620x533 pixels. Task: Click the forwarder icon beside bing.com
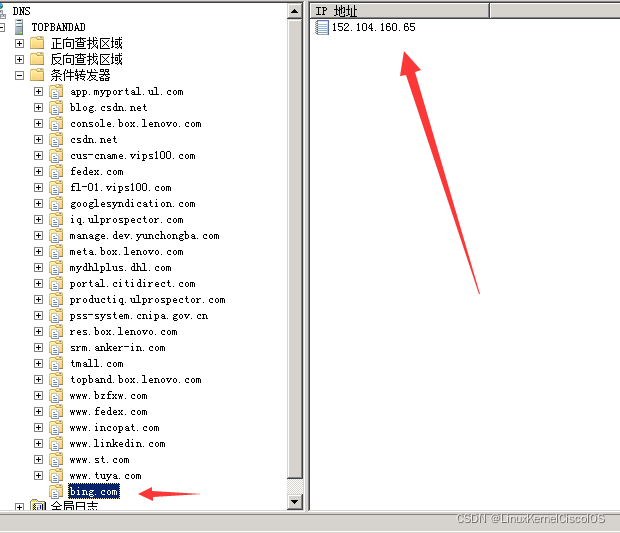click(56, 491)
